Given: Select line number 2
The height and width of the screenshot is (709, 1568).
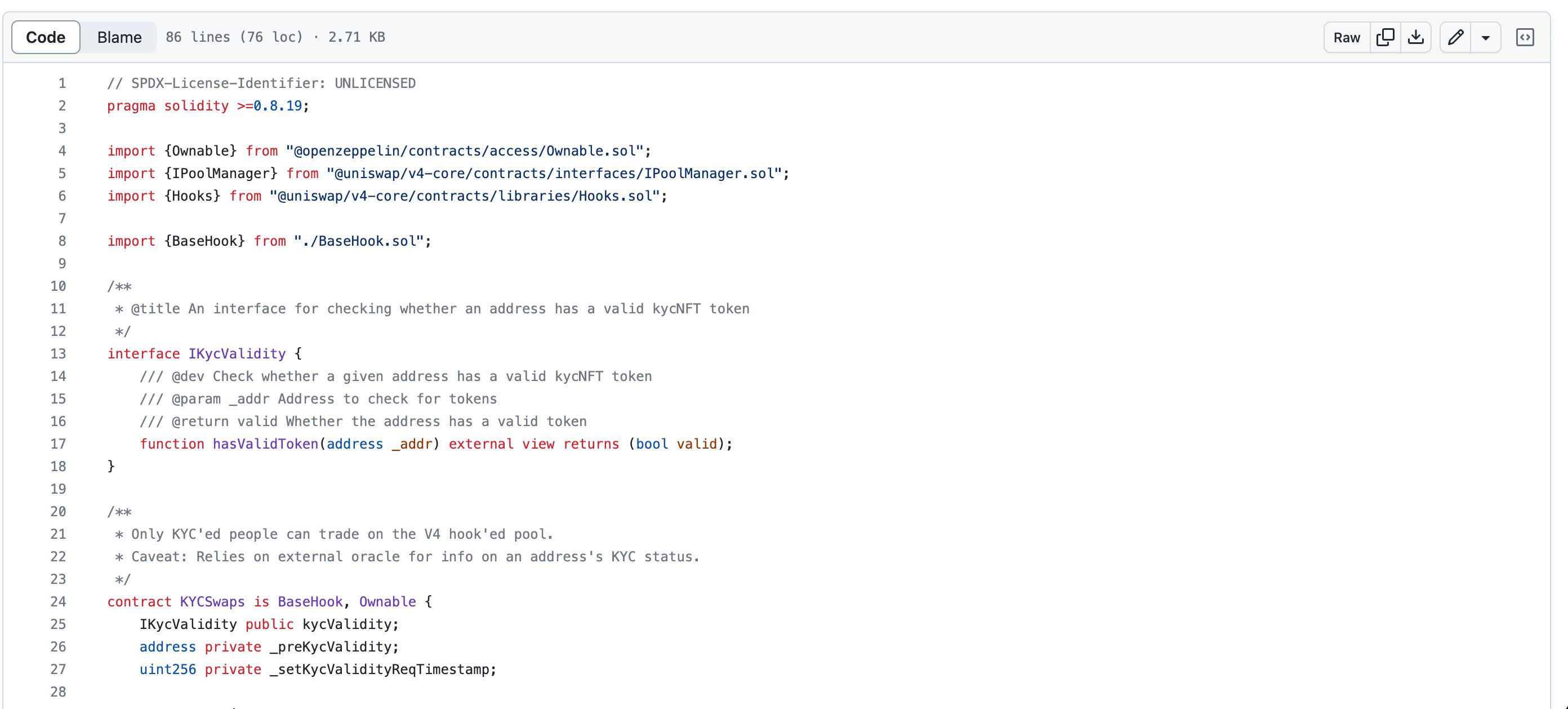Looking at the screenshot, I should 62,106.
